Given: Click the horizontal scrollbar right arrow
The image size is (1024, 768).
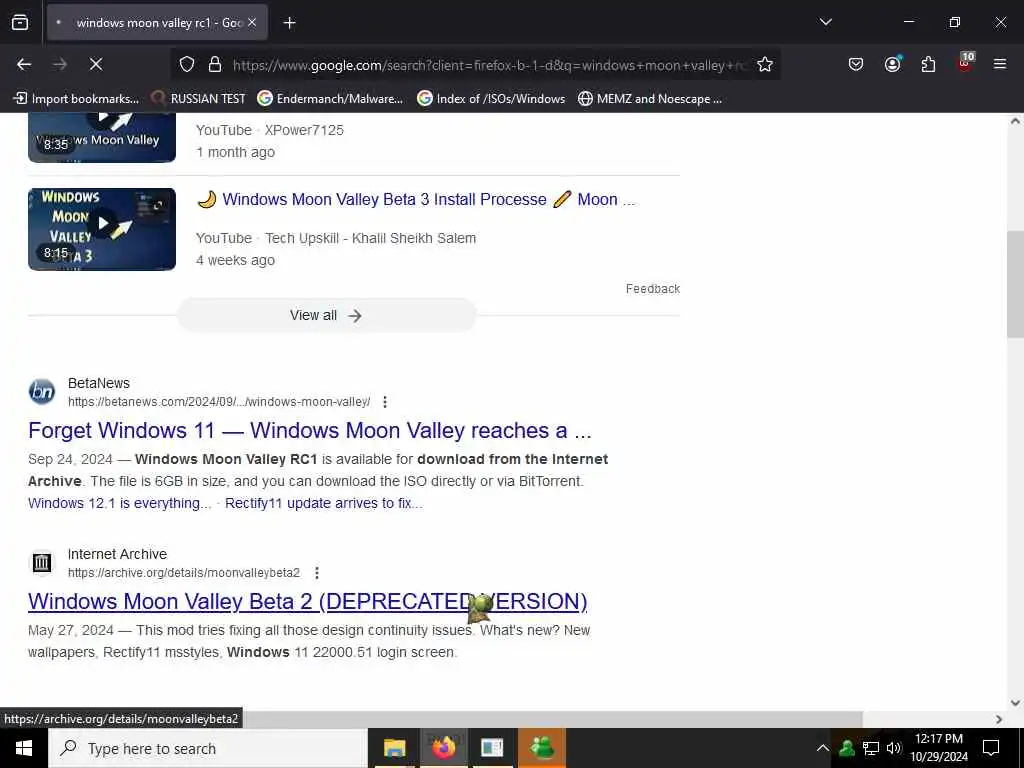Looking at the screenshot, I should click(x=999, y=719).
